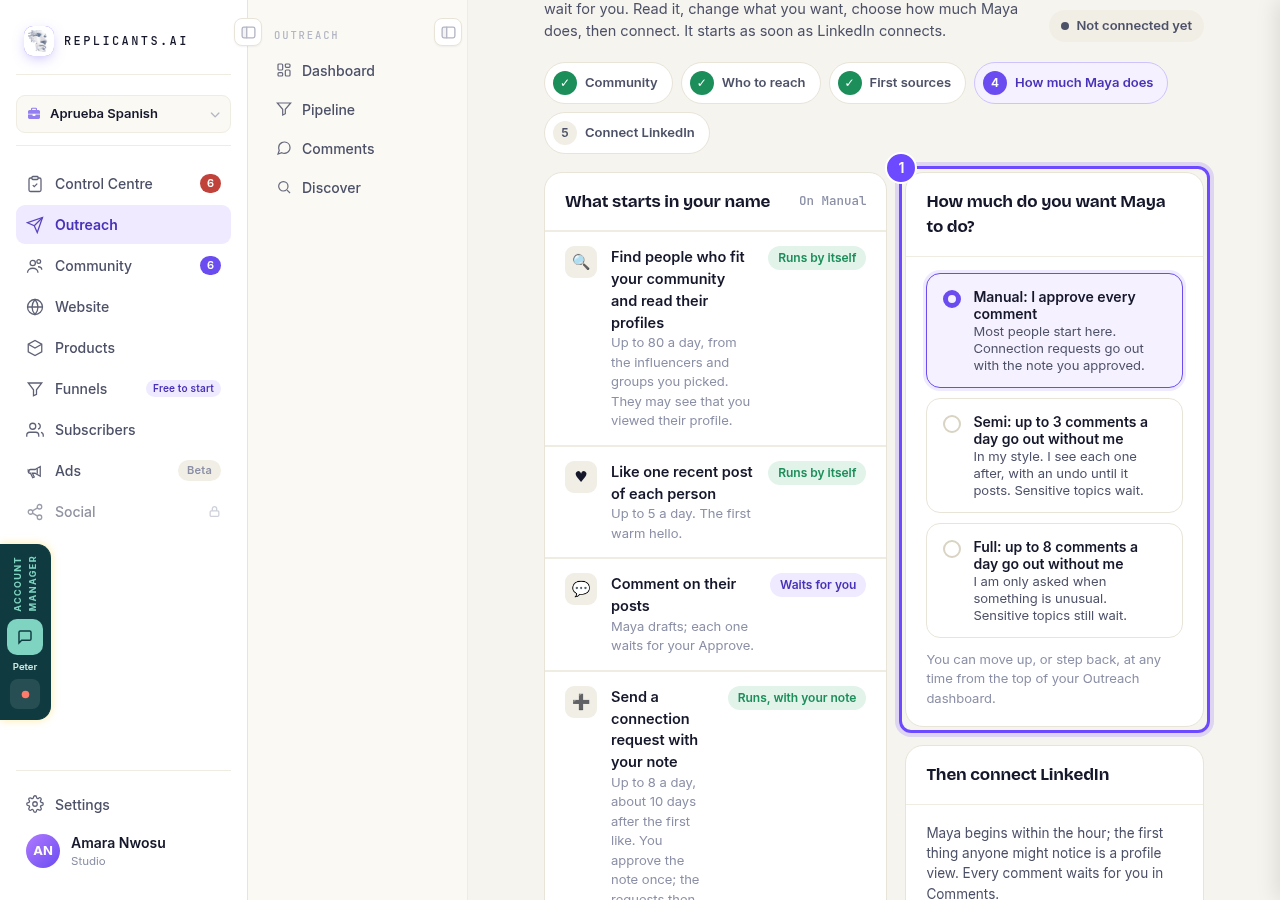Open Subscribers in the sidebar
This screenshot has width=1280, height=900.
123,430
